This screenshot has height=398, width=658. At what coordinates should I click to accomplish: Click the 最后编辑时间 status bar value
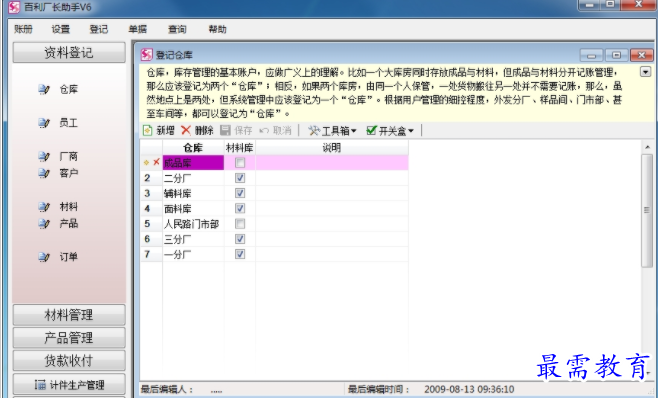(x=469, y=389)
